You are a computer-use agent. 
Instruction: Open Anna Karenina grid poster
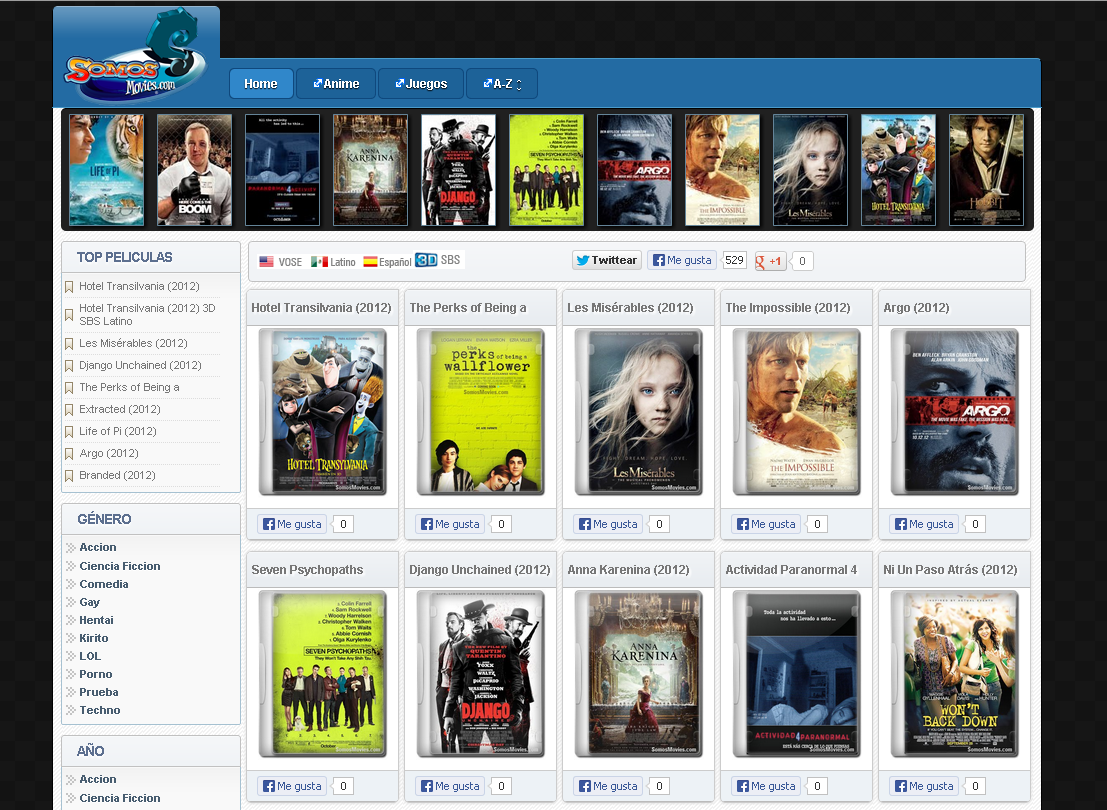click(640, 674)
